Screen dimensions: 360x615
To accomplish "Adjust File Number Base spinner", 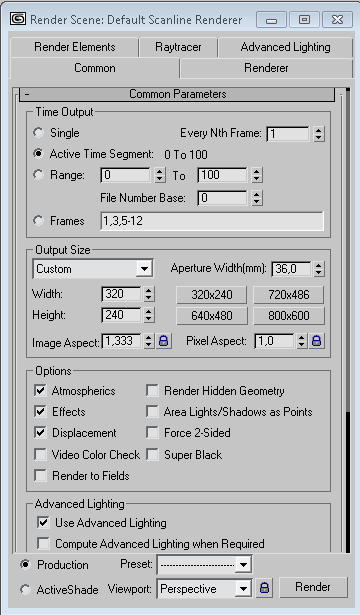I will (256, 198).
